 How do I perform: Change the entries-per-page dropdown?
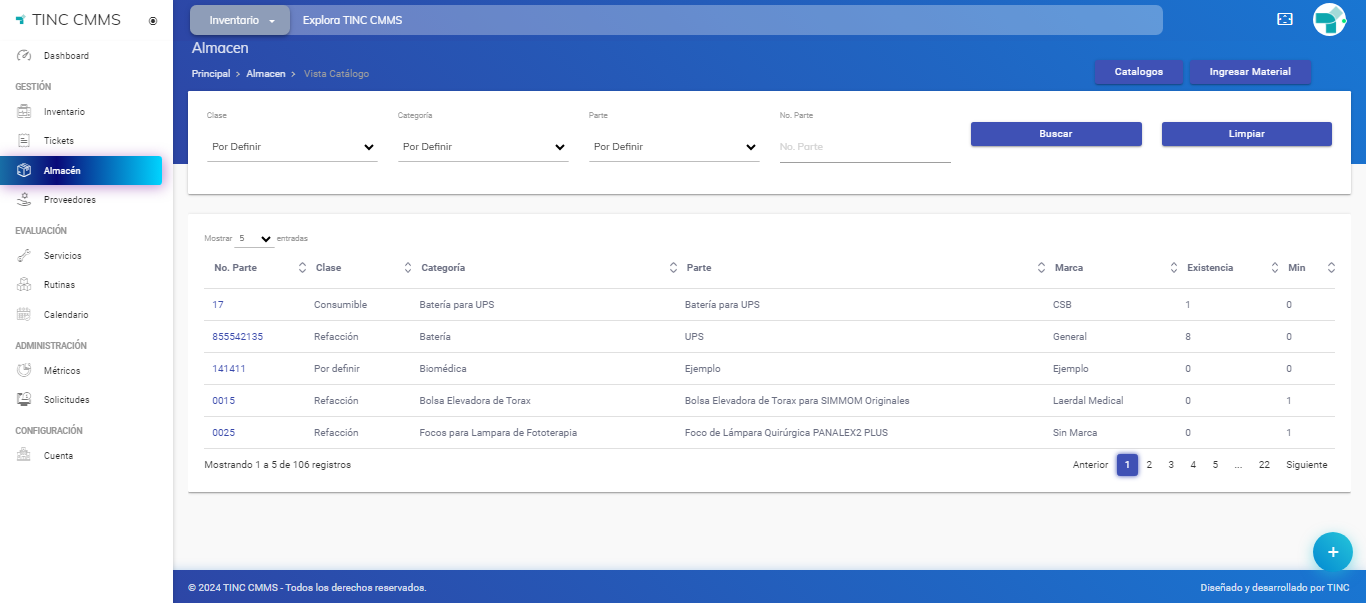point(255,239)
